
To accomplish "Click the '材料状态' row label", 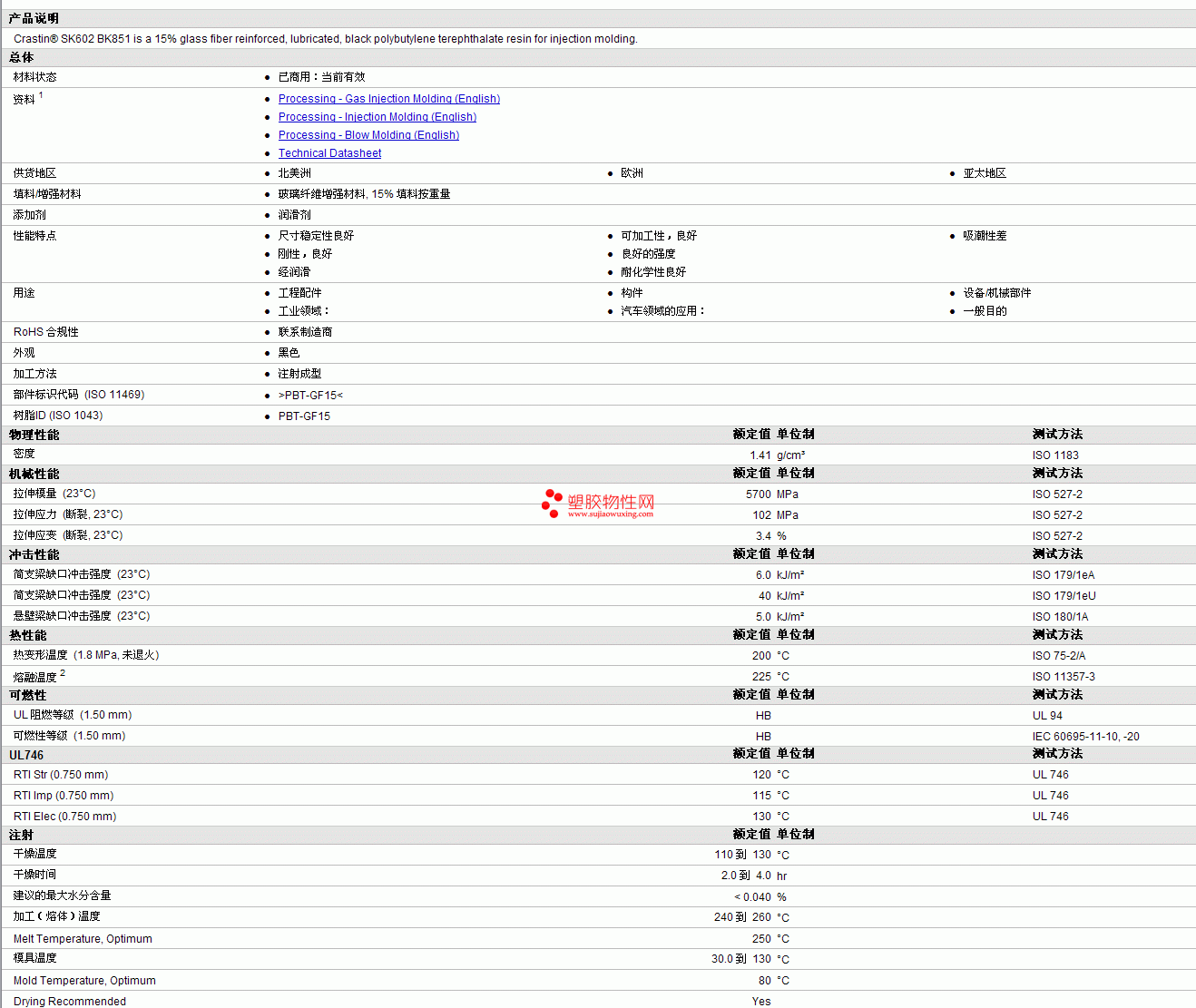I will [34, 77].
